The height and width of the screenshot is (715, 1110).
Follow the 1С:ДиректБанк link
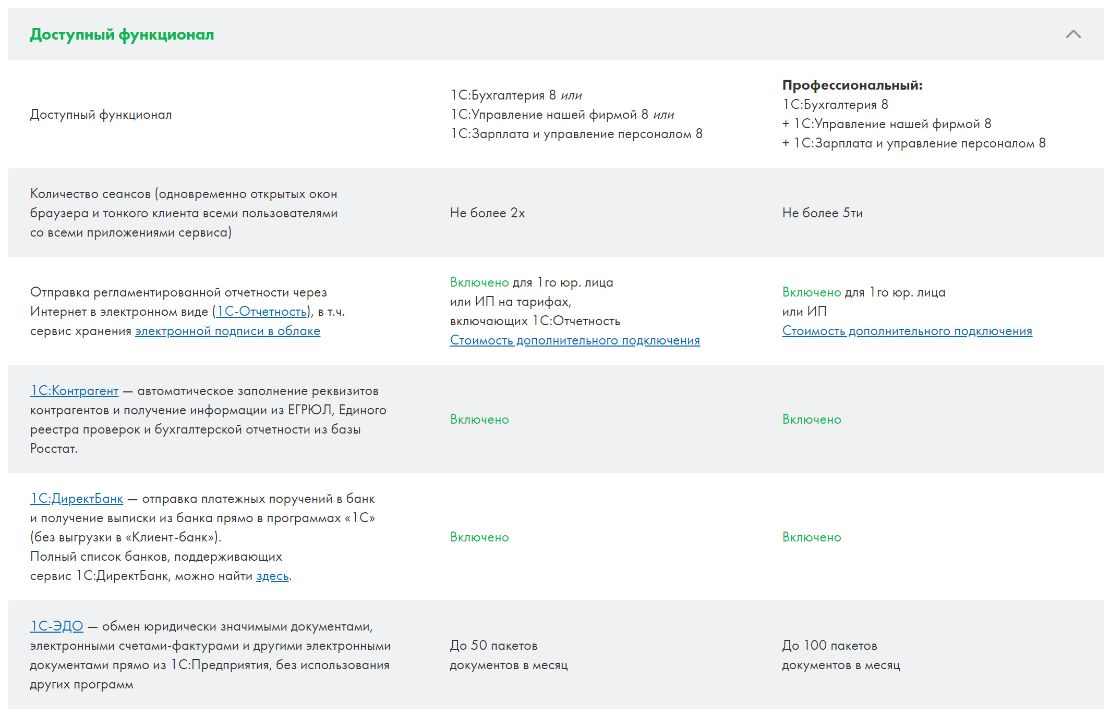(76, 498)
